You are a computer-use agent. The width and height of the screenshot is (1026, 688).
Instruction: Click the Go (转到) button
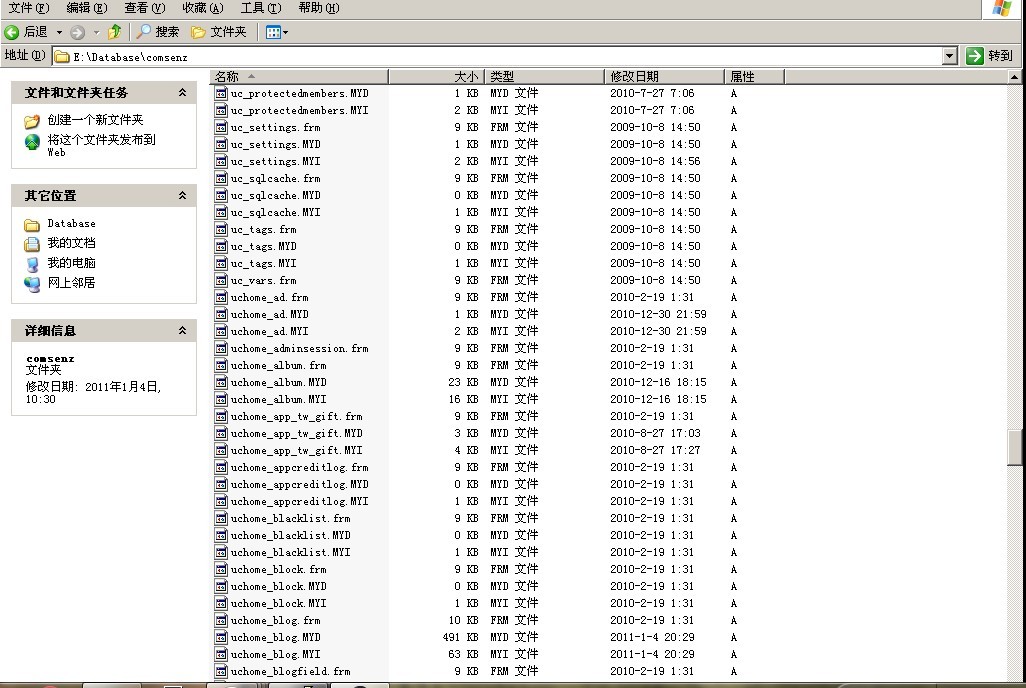(x=990, y=56)
